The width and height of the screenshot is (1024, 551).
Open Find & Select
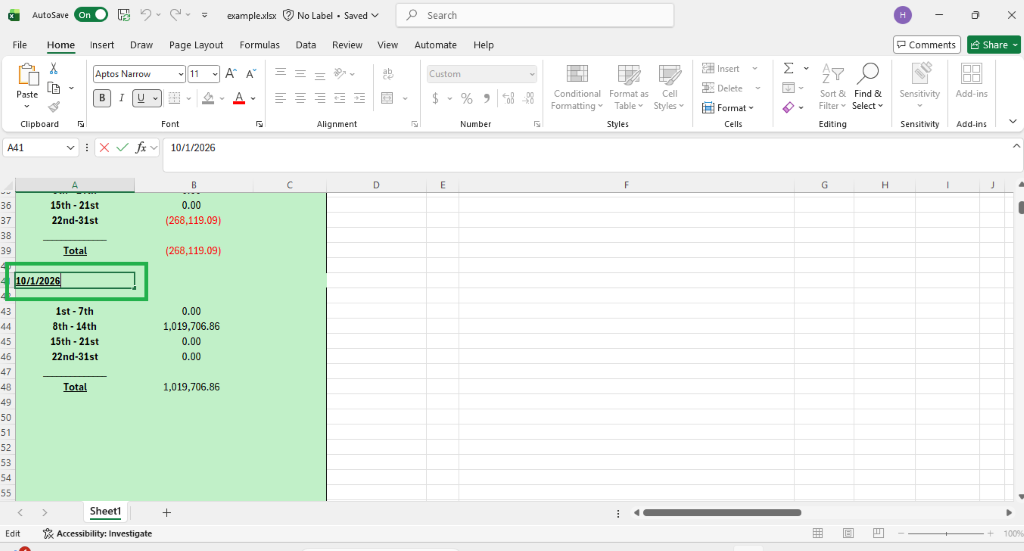[x=867, y=87]
